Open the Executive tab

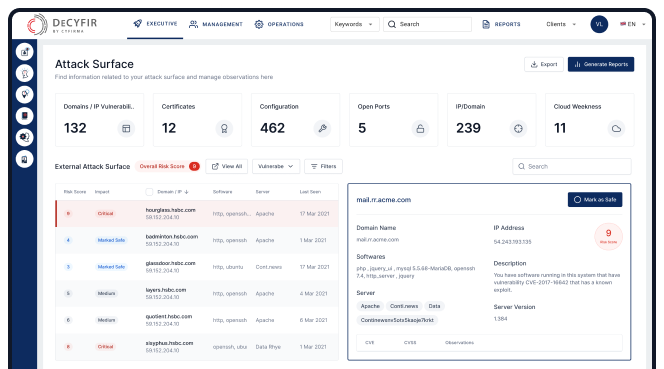pyautogui.click(x=155, y=24)
